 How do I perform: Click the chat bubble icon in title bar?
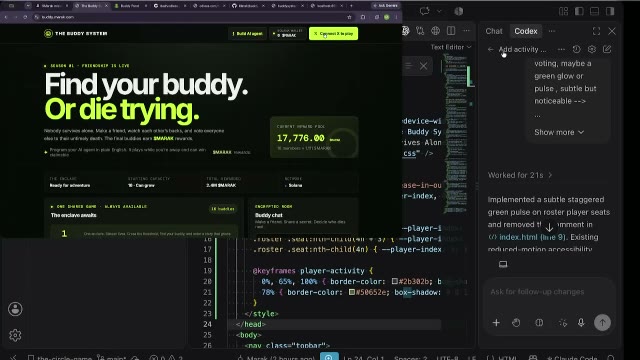point(424,11)
